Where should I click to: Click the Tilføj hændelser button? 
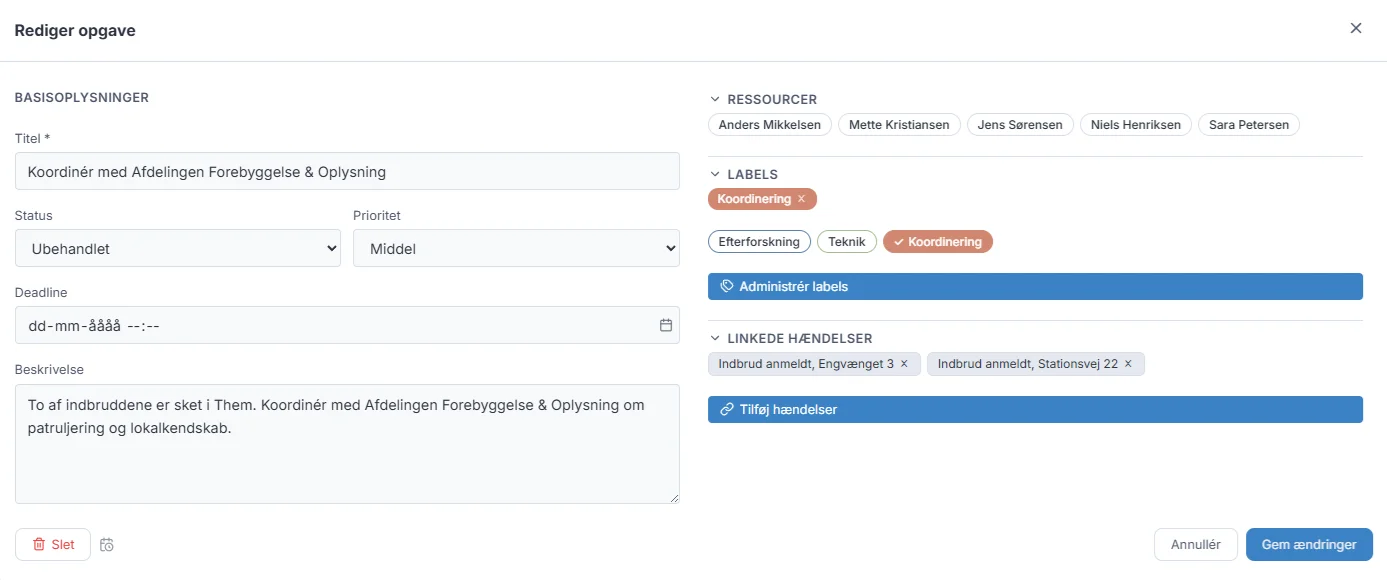click(x=1035, y=409)
